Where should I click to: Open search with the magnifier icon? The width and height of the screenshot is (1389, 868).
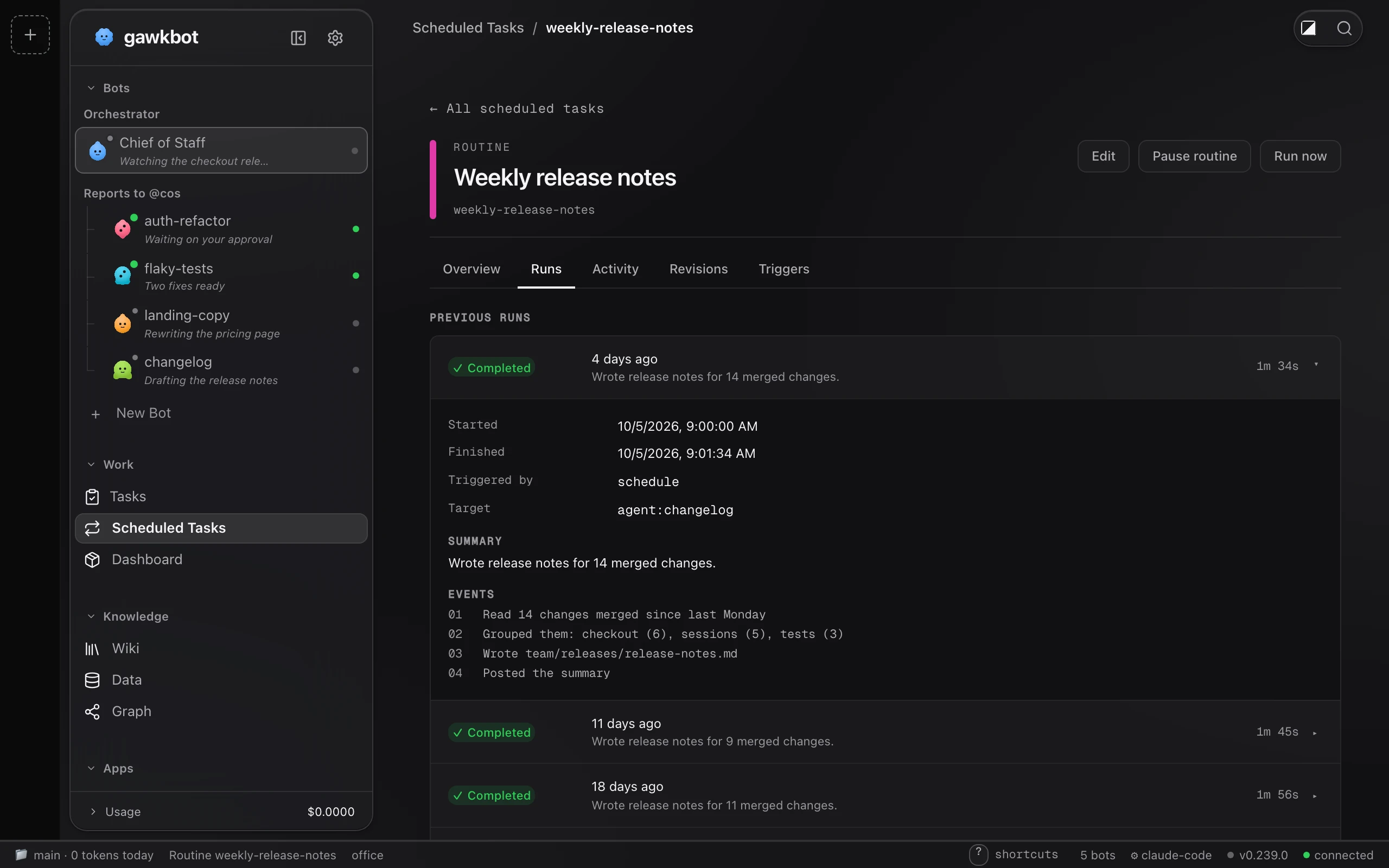point(1344,28)
